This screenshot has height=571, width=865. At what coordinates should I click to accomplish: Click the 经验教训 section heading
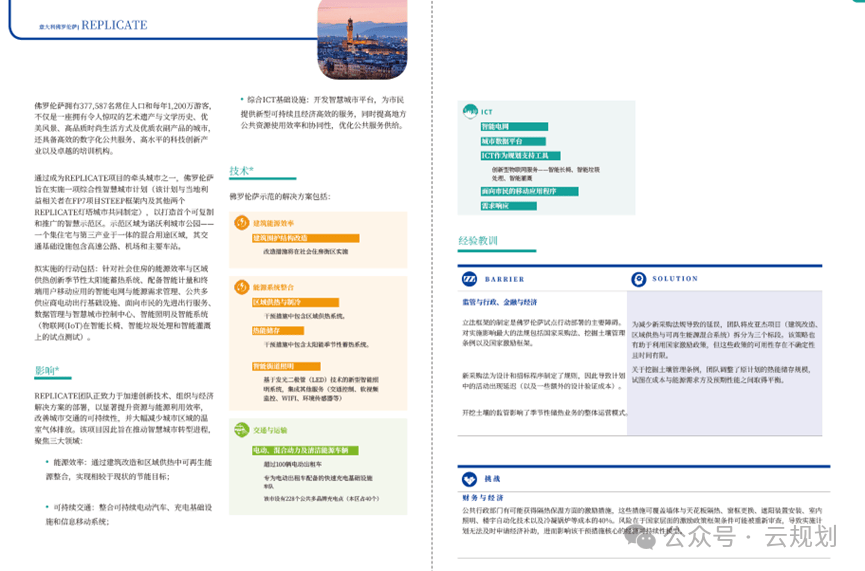(x=477, y=241)
